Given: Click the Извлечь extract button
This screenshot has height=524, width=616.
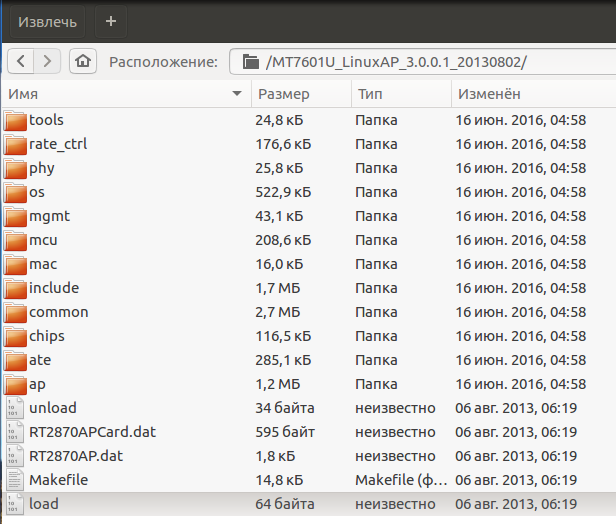Looking at the screenshot, I should click(47, 22).
